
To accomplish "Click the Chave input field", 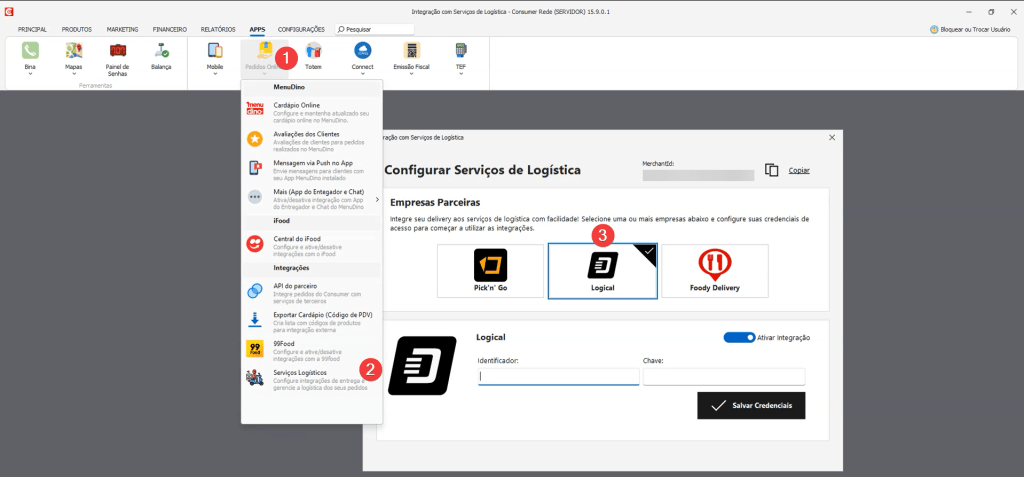I will pyautogui.click(x=724, y=377).
